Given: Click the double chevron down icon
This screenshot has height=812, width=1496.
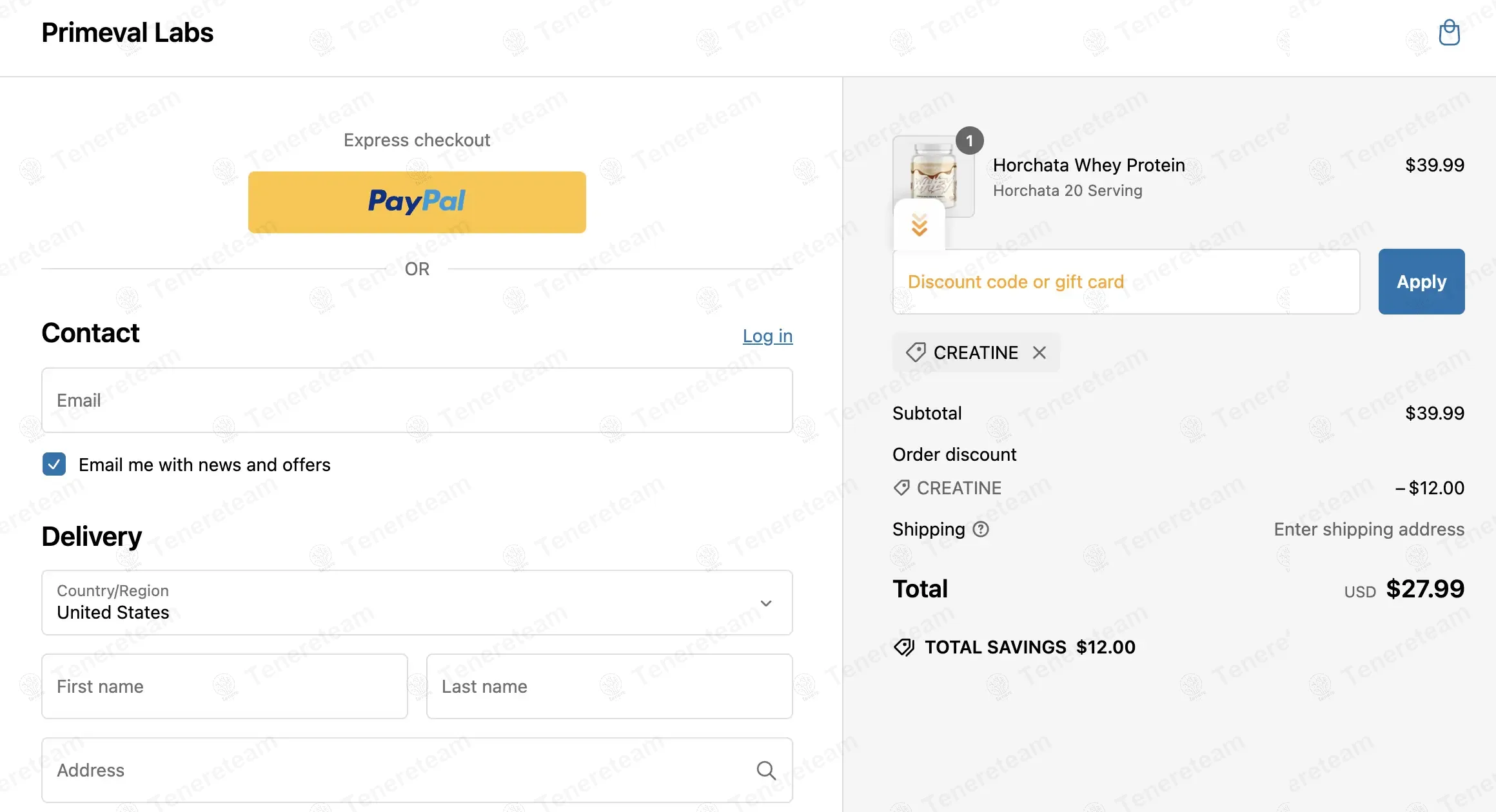Looking at the screenshot, I should [x=920, y=226].
